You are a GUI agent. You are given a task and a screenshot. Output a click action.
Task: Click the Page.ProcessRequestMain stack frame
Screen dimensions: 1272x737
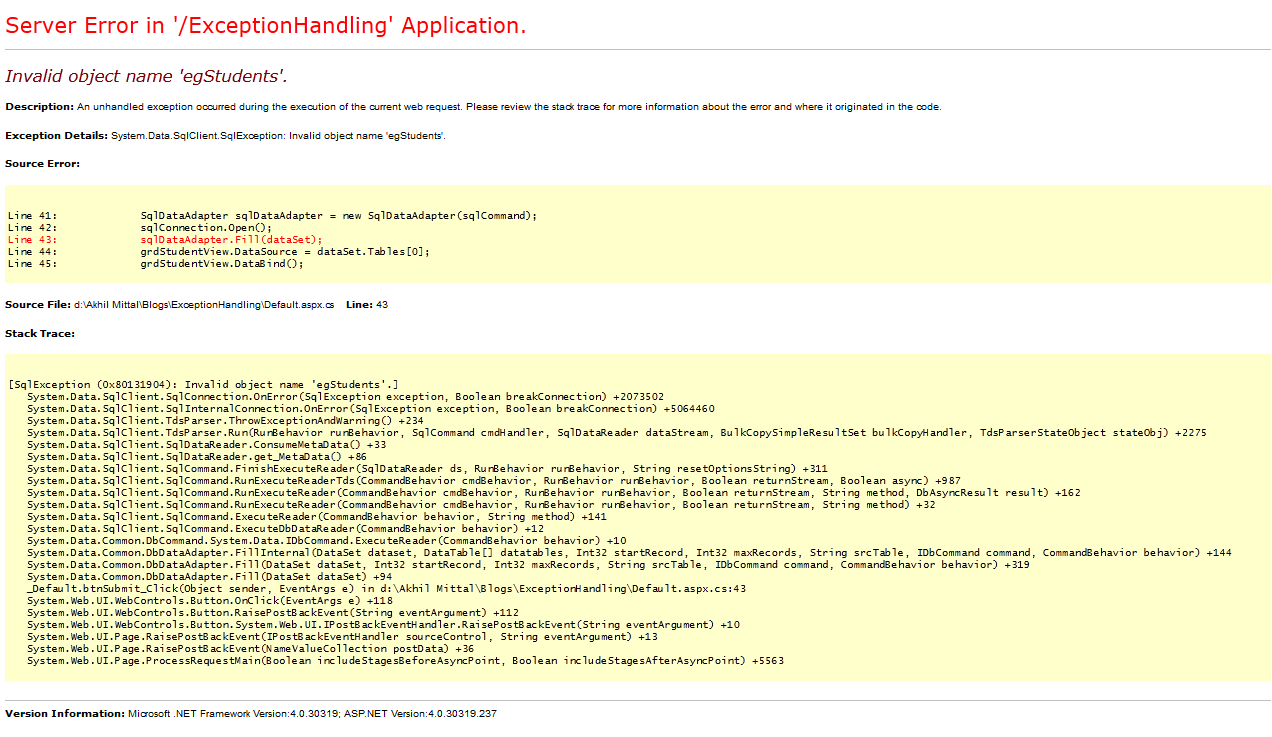[405, 661]
